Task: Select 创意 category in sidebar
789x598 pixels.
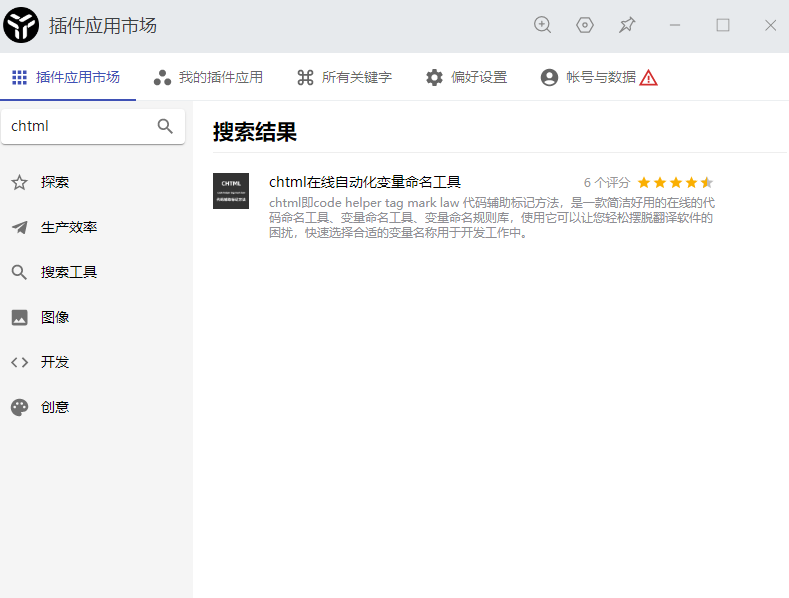Action: click(x=96, y=407)
